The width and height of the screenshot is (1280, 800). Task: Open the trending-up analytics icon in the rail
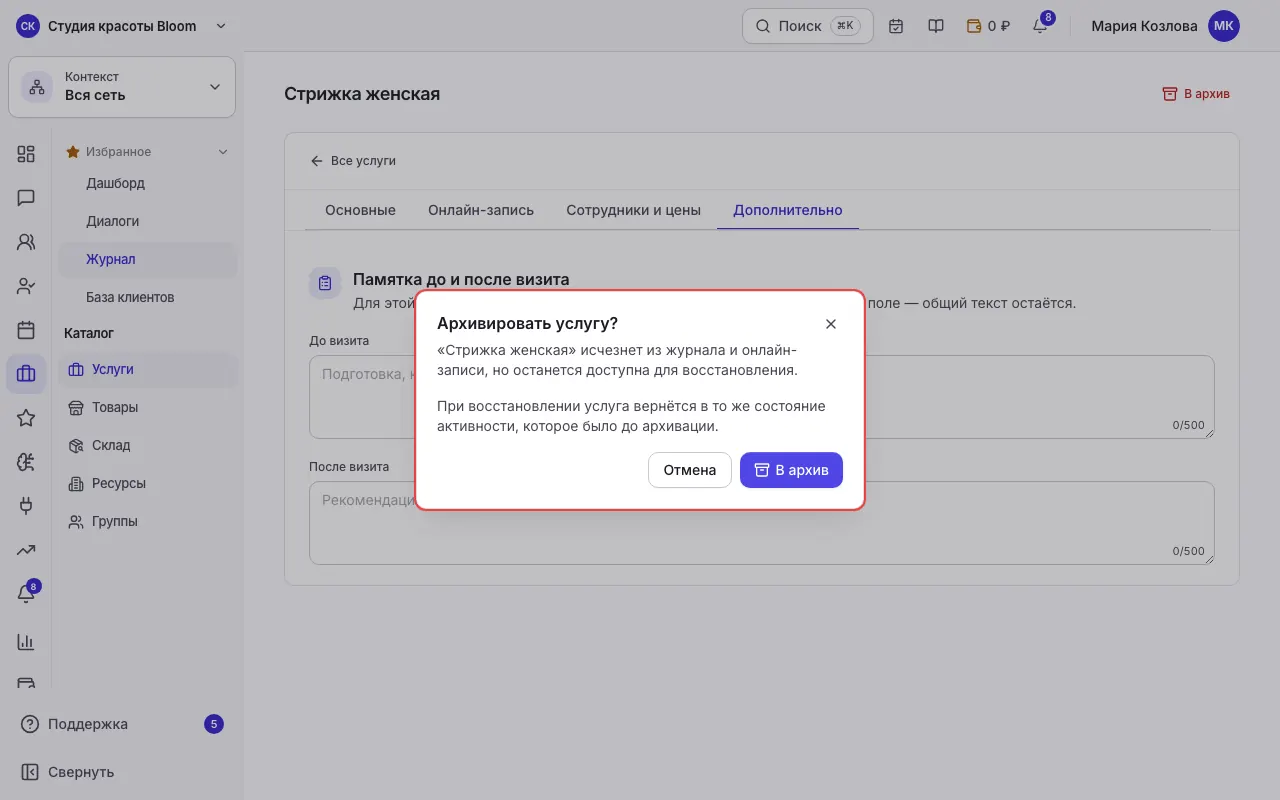coord(26,549)
